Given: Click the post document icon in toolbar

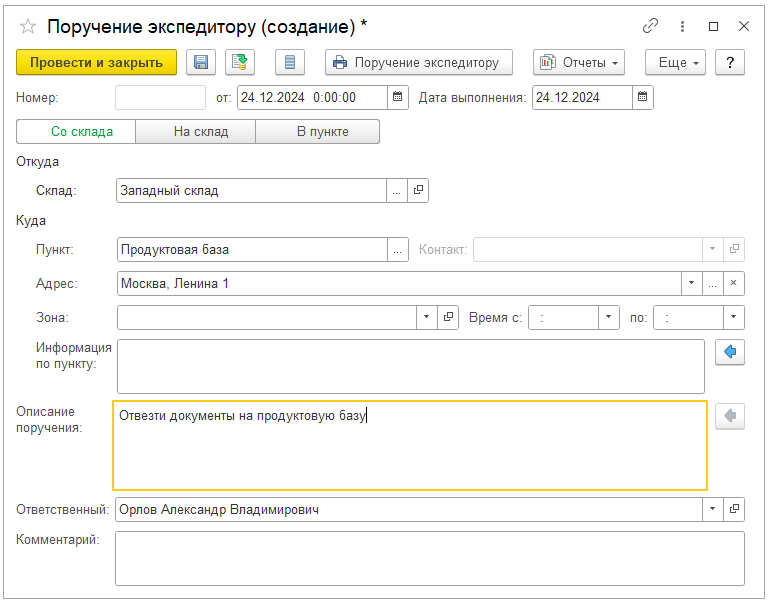Looking at the screenshot, I should coord(240,62).
